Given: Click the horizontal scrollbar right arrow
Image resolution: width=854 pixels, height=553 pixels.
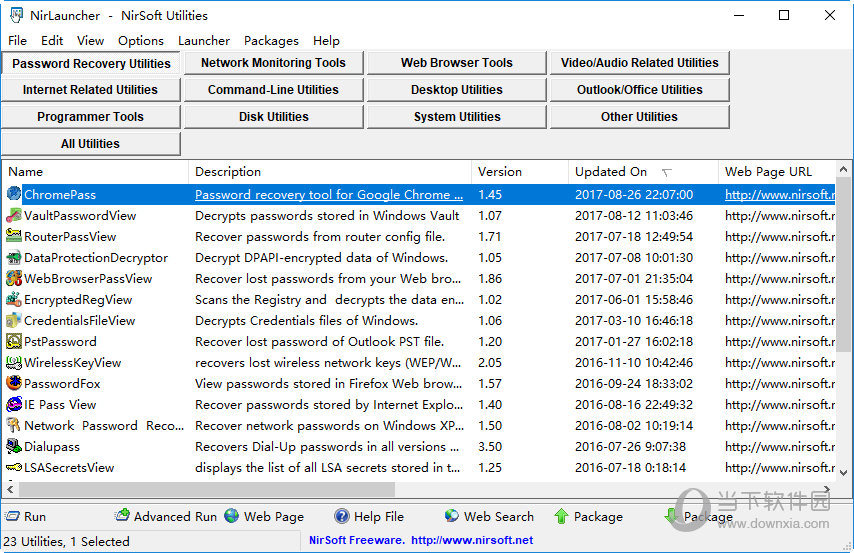Looking at the screenshot, I should pyautogui.click(x=827, y=489).
